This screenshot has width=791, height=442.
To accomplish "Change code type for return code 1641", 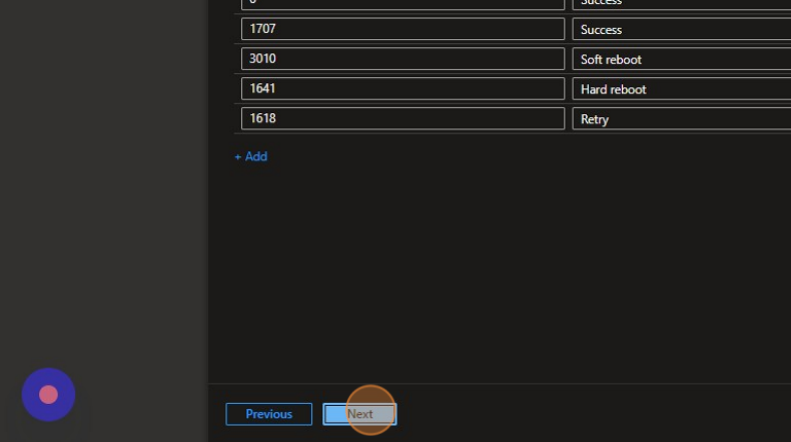I will [x=680, y=89].
